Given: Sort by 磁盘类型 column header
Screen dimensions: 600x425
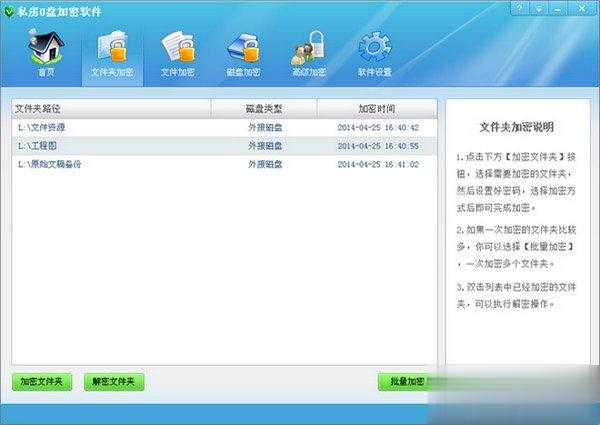Looking at the screenshot, I should click(264, 109).
